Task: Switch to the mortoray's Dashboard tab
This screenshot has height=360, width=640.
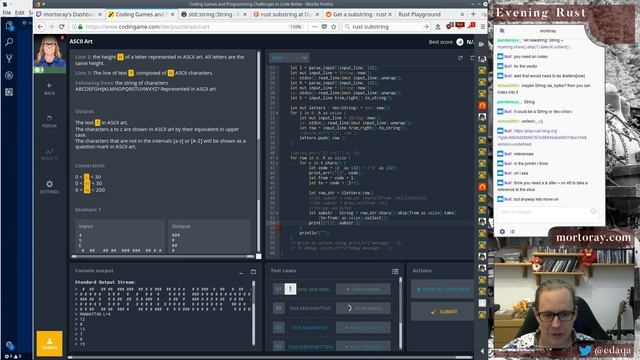Action: pos(68,14)
